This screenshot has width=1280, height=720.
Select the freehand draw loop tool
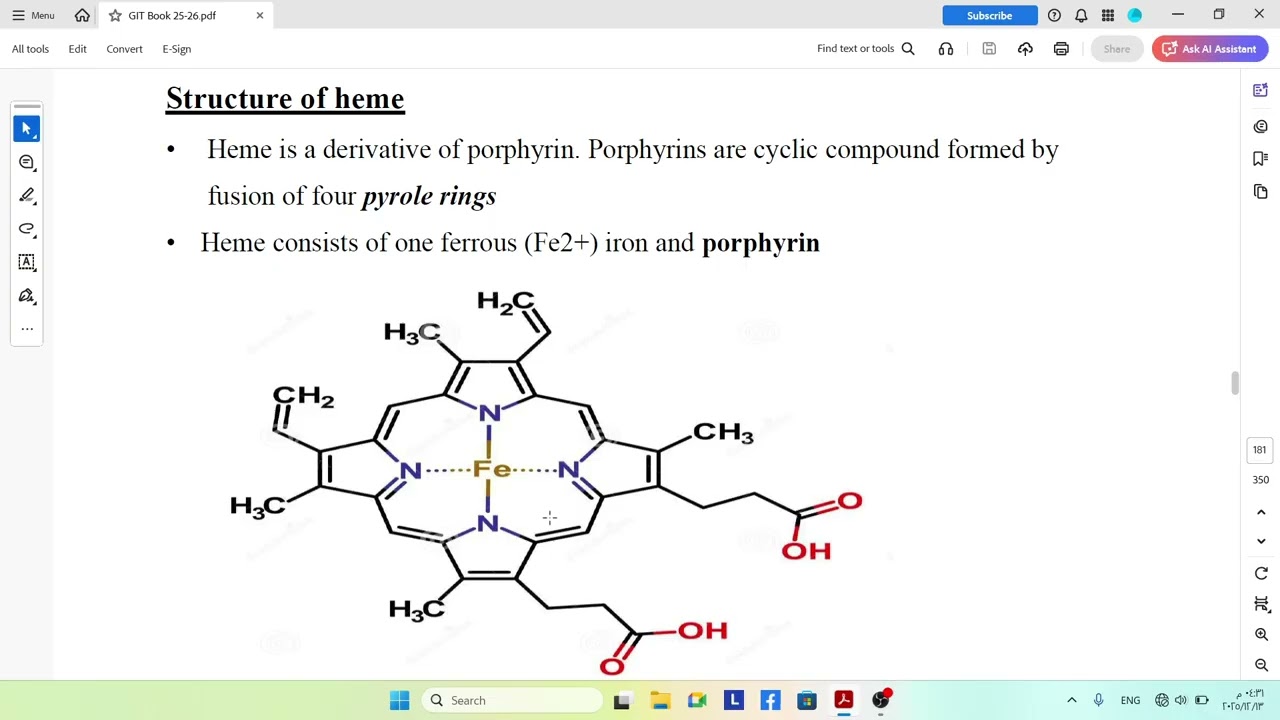click(x=27, y=229)
